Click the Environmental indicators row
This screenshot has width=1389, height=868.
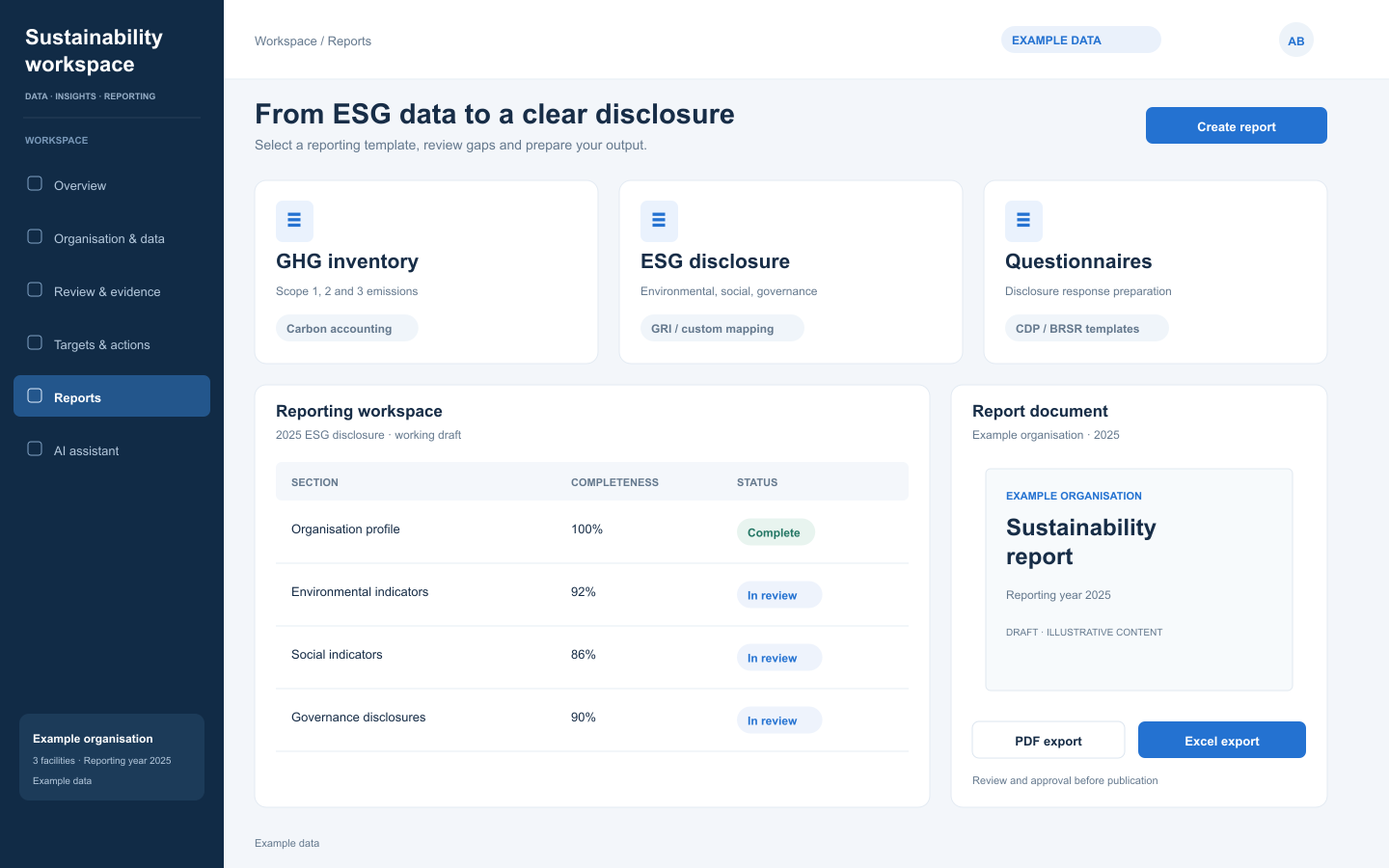[592, 594]
